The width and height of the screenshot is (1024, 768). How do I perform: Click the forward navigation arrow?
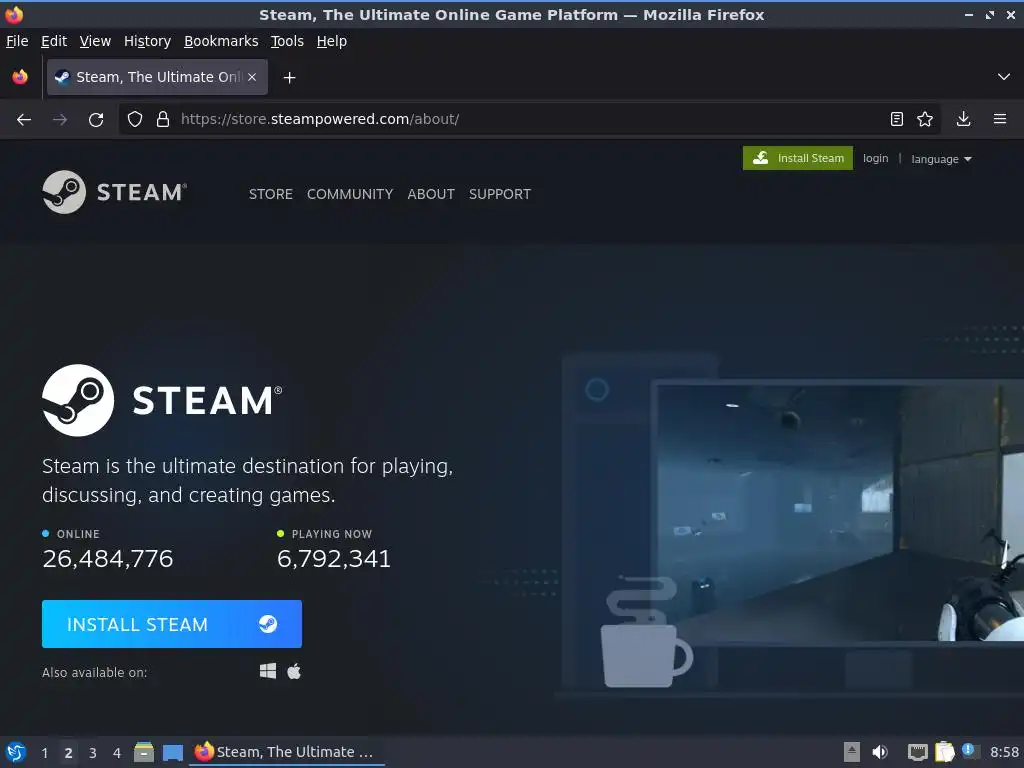(60, 120)
